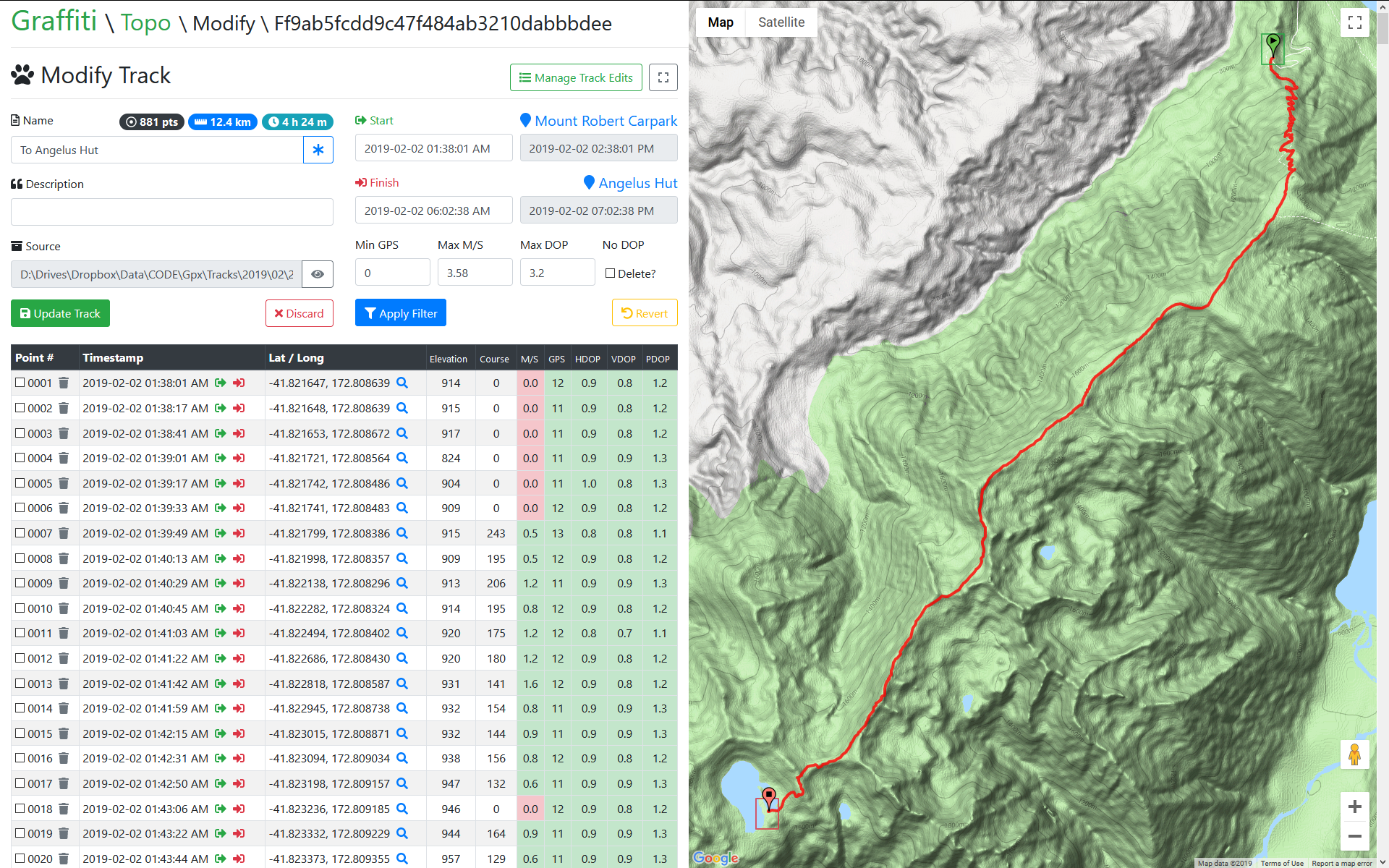
Task: Set point 0013 as finish using red arrow
Action: pos(239,684)
